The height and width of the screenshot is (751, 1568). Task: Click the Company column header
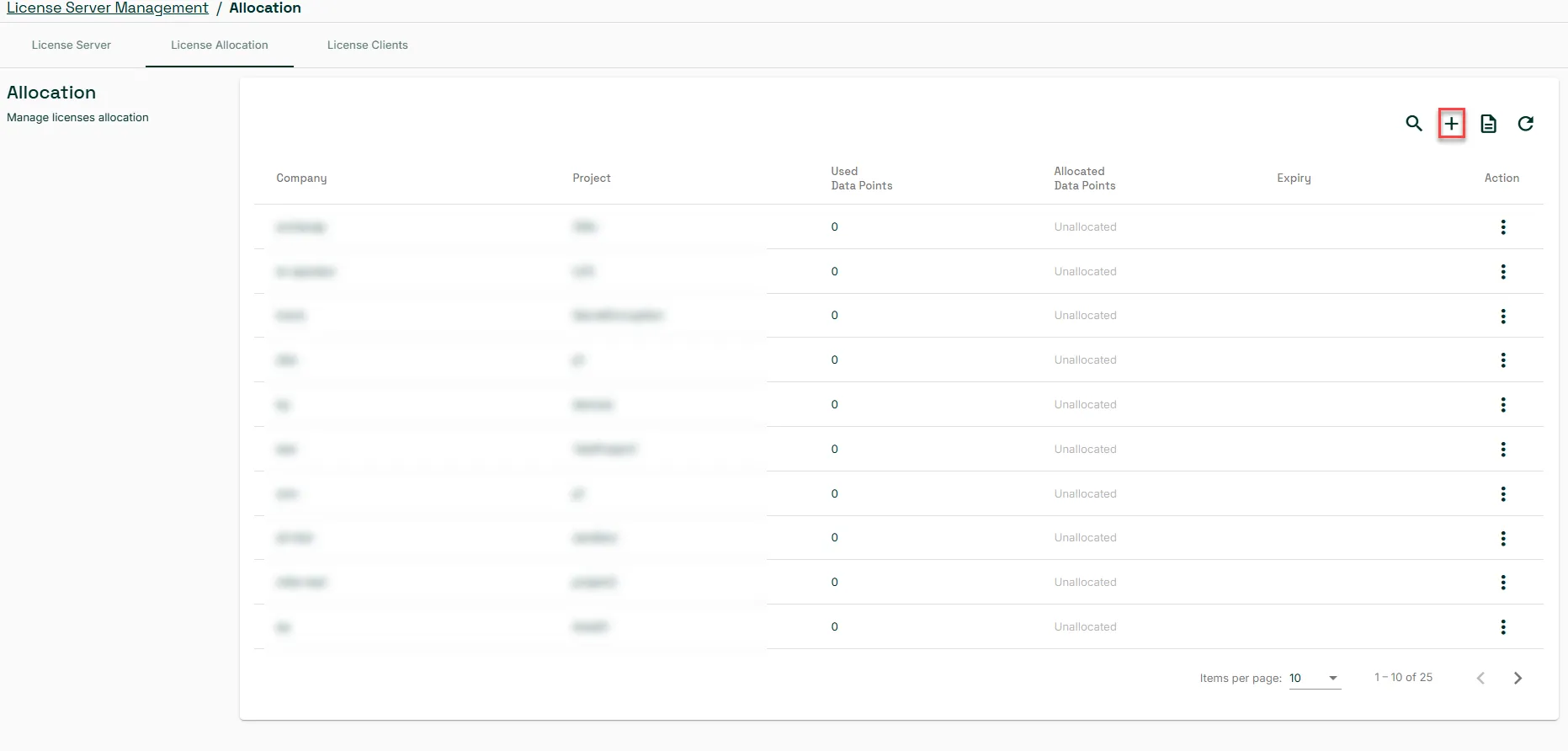[x=301, y=178]
